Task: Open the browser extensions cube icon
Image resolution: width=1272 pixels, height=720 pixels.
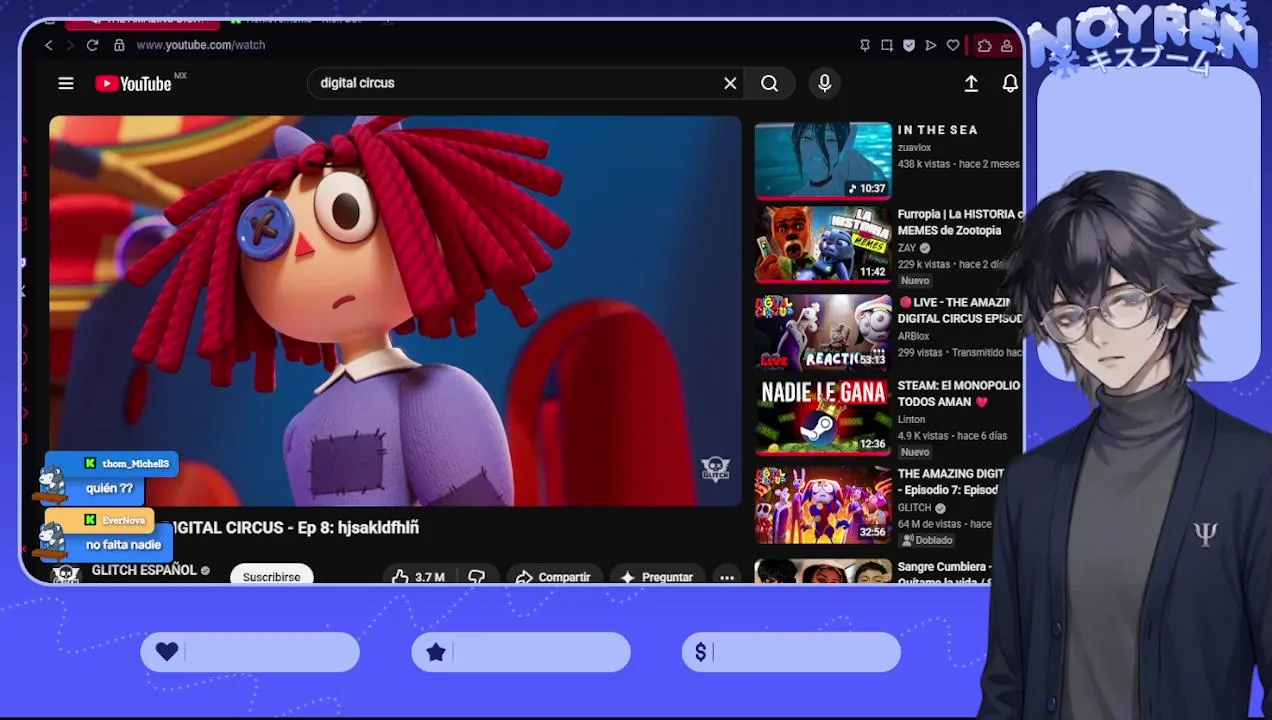Action: (984, 45)
